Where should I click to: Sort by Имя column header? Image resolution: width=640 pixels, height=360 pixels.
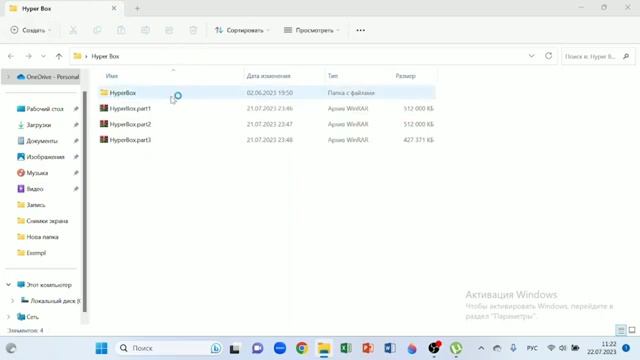coord(112,76)
